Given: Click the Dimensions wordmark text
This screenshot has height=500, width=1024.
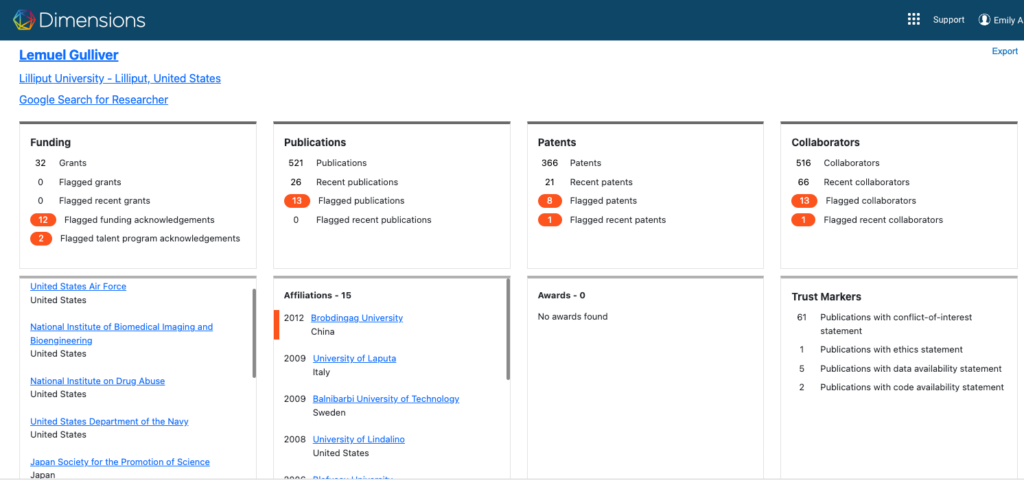Looking at the screenshot, I should 92,20.
